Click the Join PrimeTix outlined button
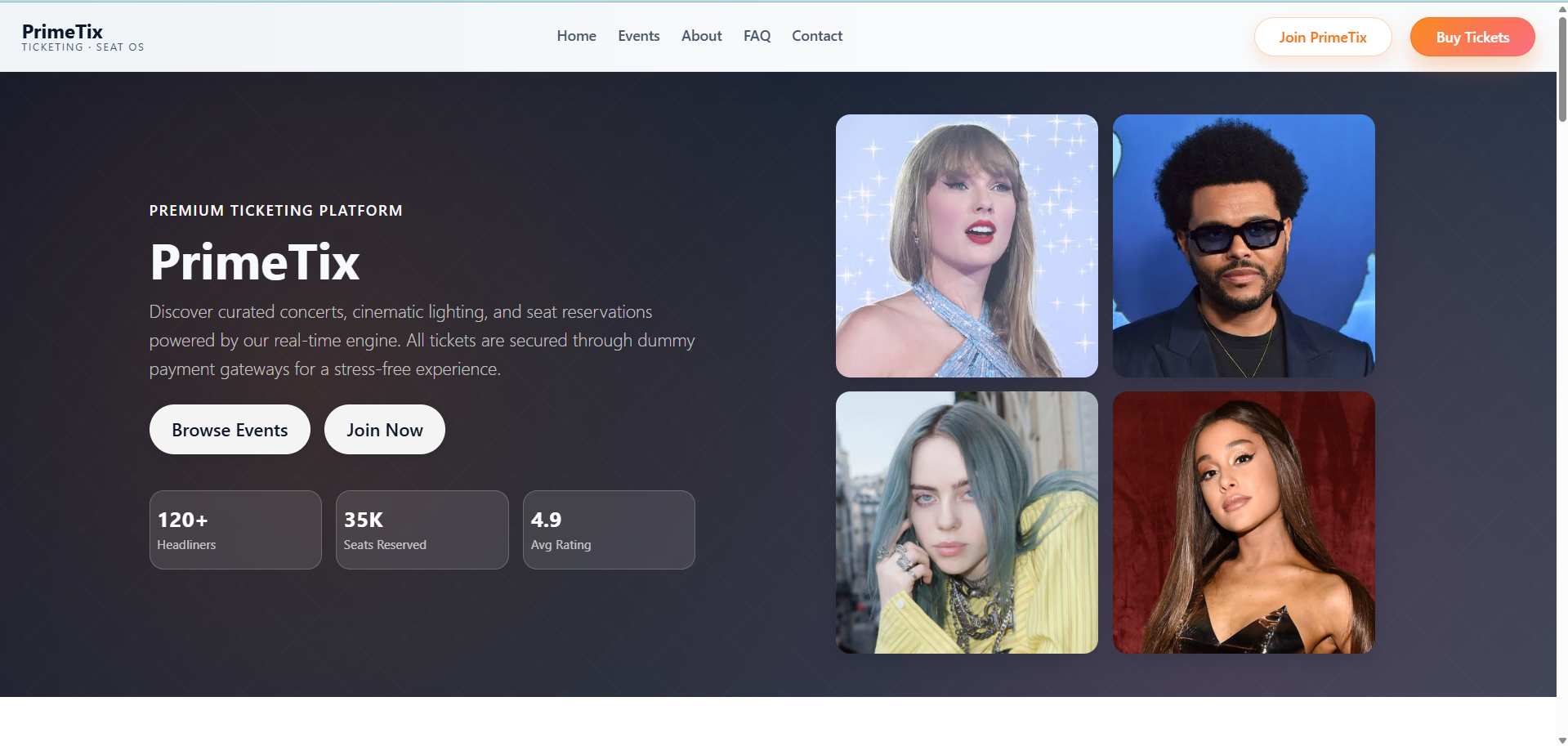The image size is (1568, 746). [x=1322, y=38]
